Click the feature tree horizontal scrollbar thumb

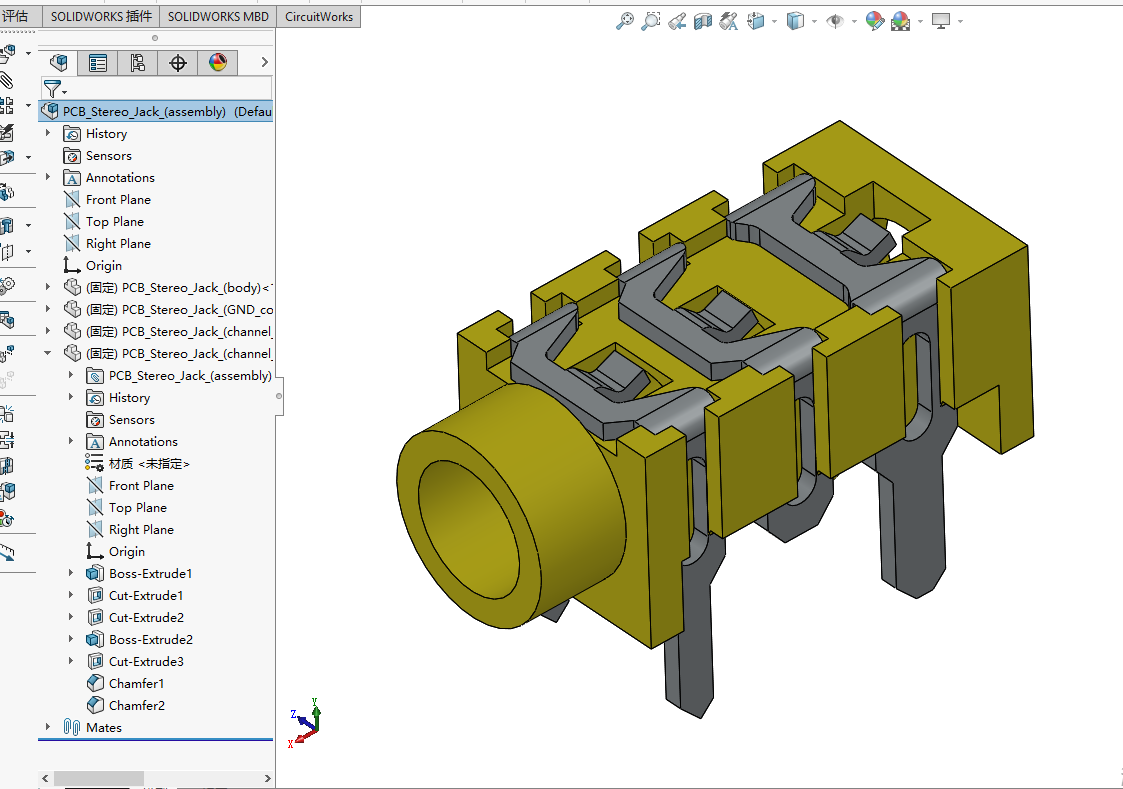coord(99,778)
